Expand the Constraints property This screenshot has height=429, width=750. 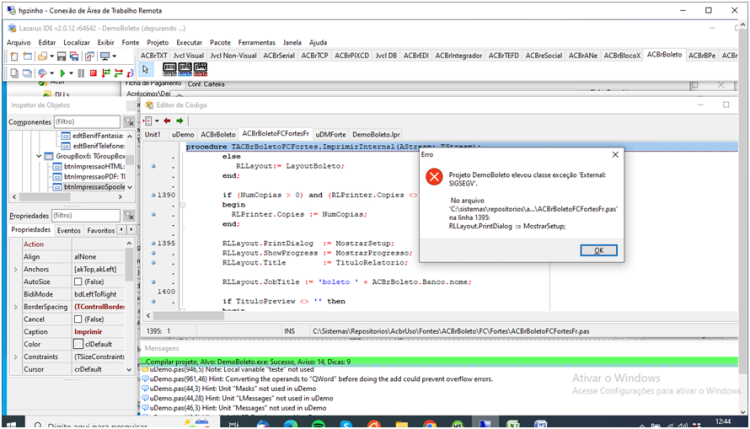point(15,357)
